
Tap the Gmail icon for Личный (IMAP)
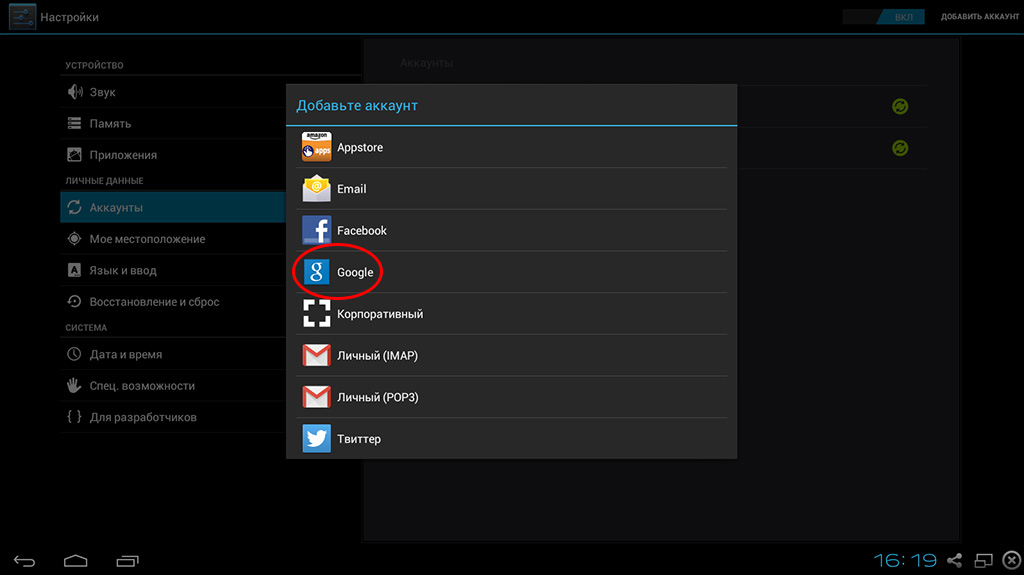tap(316, 355)
